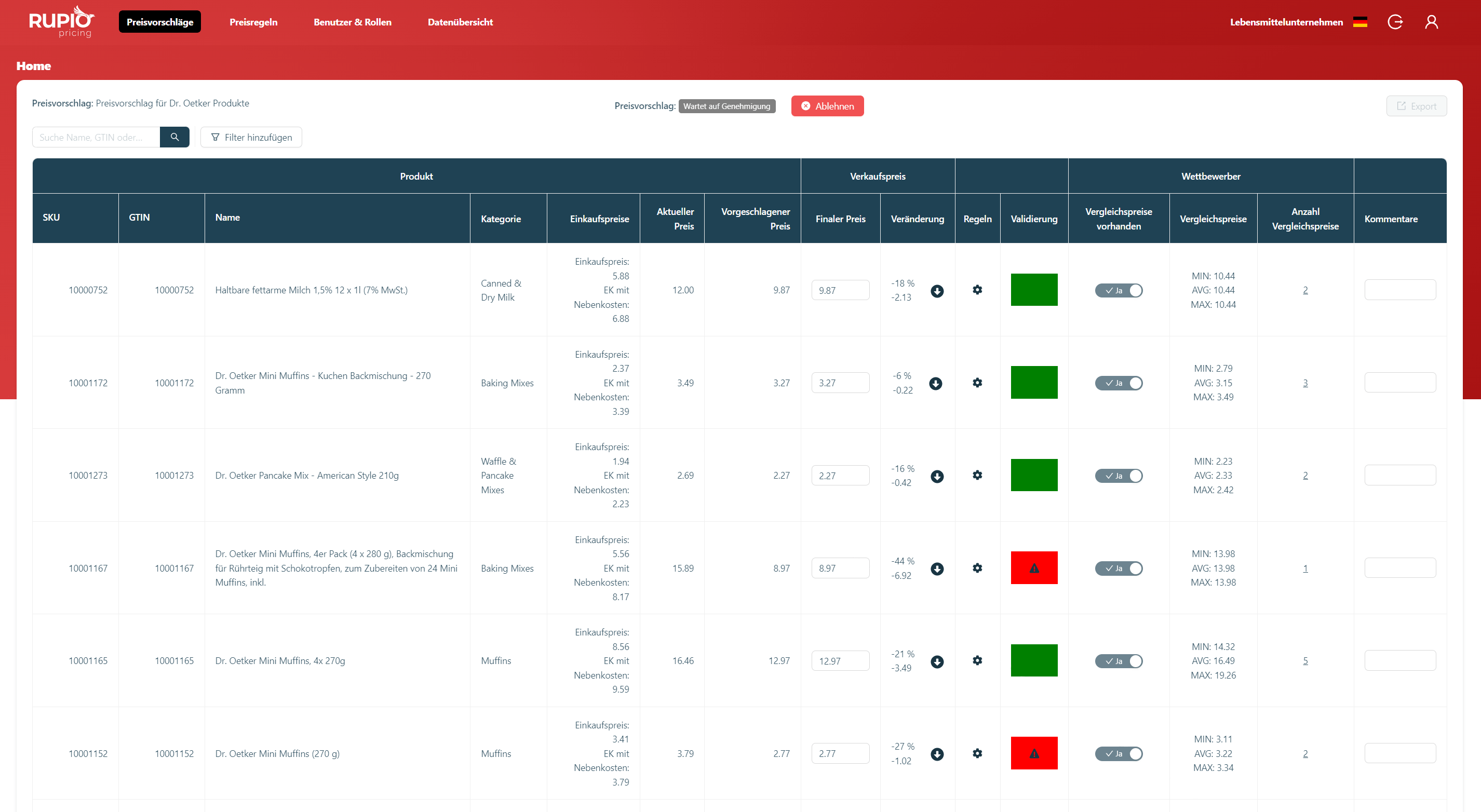This screenshot has height=812, width=1481.
Task: Click the SKU column header
Action: point(51,217)
